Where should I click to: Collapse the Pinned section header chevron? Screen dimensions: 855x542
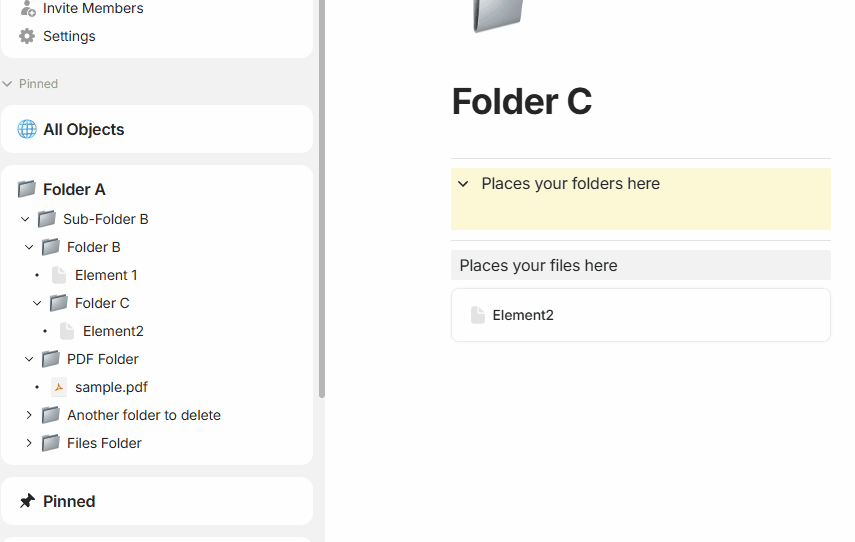click(7, 84)
